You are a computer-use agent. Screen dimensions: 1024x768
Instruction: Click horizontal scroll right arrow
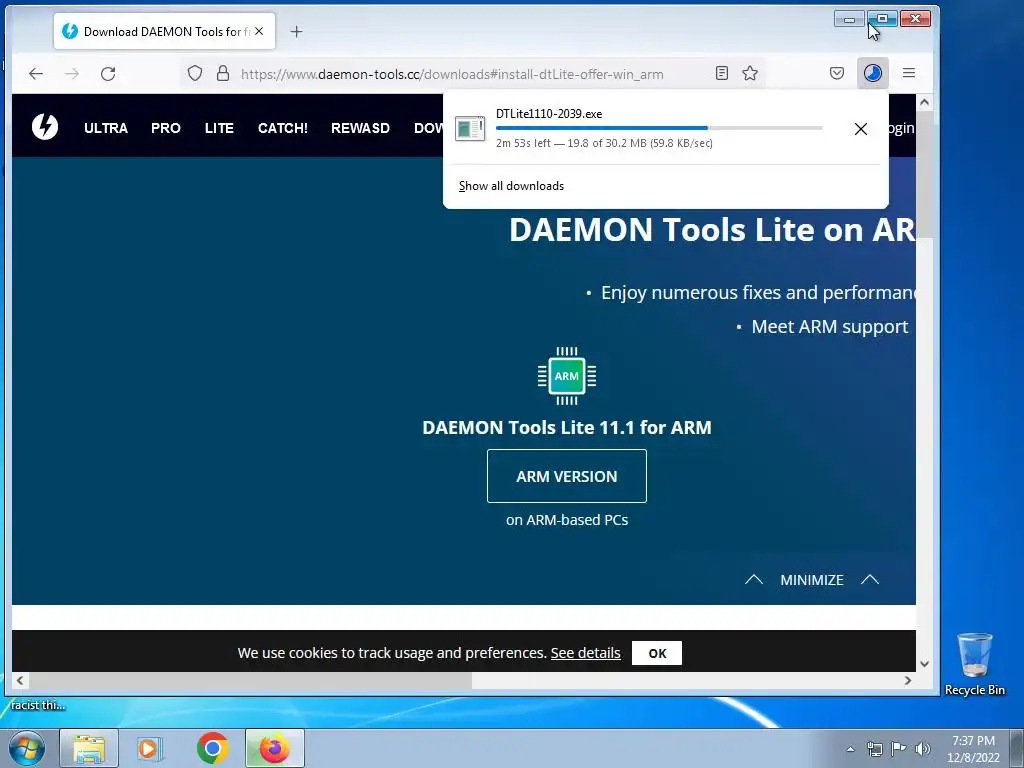click(x=908, y=680)
